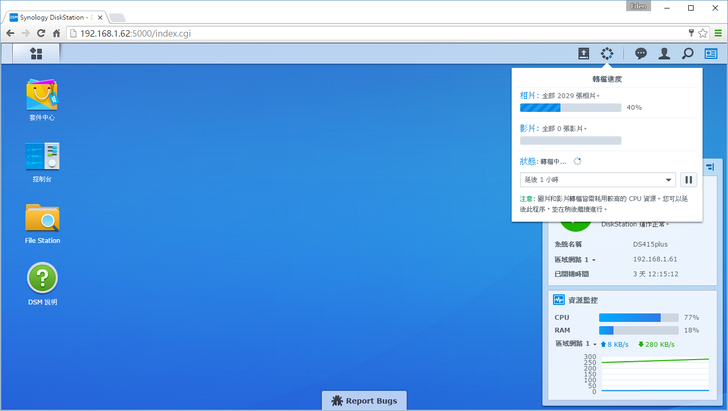Click the CPU 77% value
Viewport: 728px width, 411px height.
[x=691, y=318]
